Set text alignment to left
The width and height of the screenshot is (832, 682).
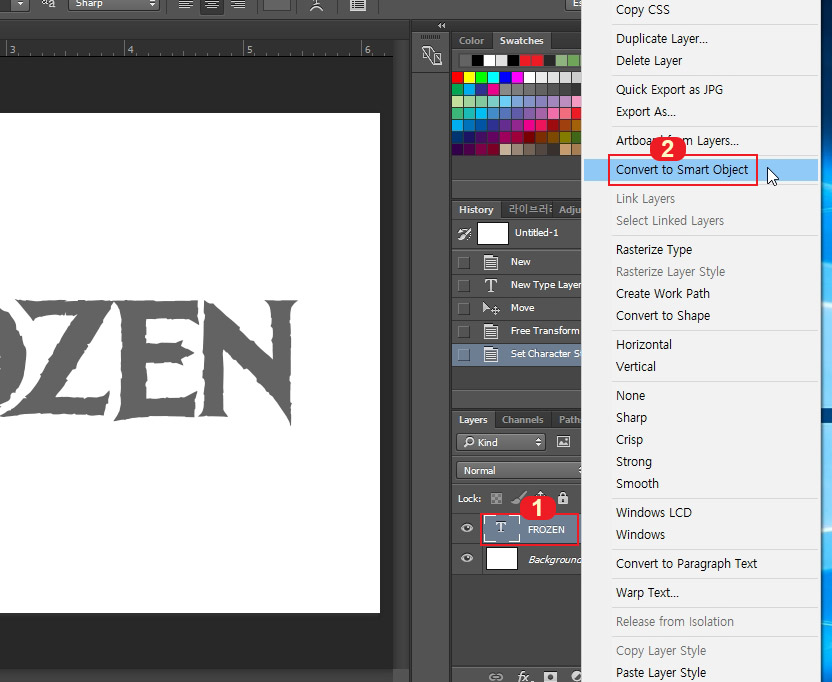[x=186, y=5]
